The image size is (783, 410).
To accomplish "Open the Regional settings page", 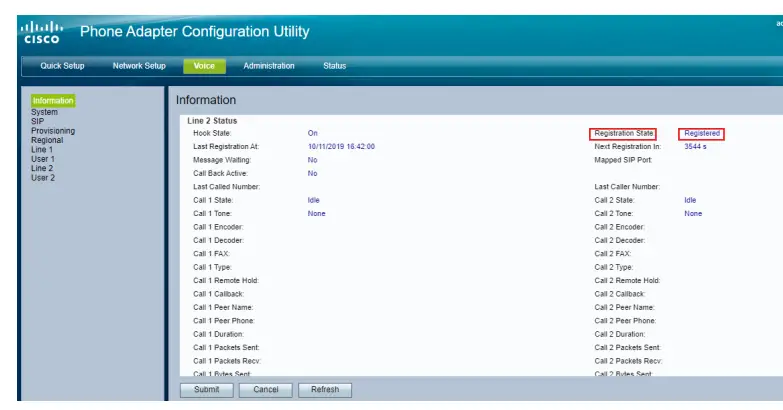I will click(47, 140).
